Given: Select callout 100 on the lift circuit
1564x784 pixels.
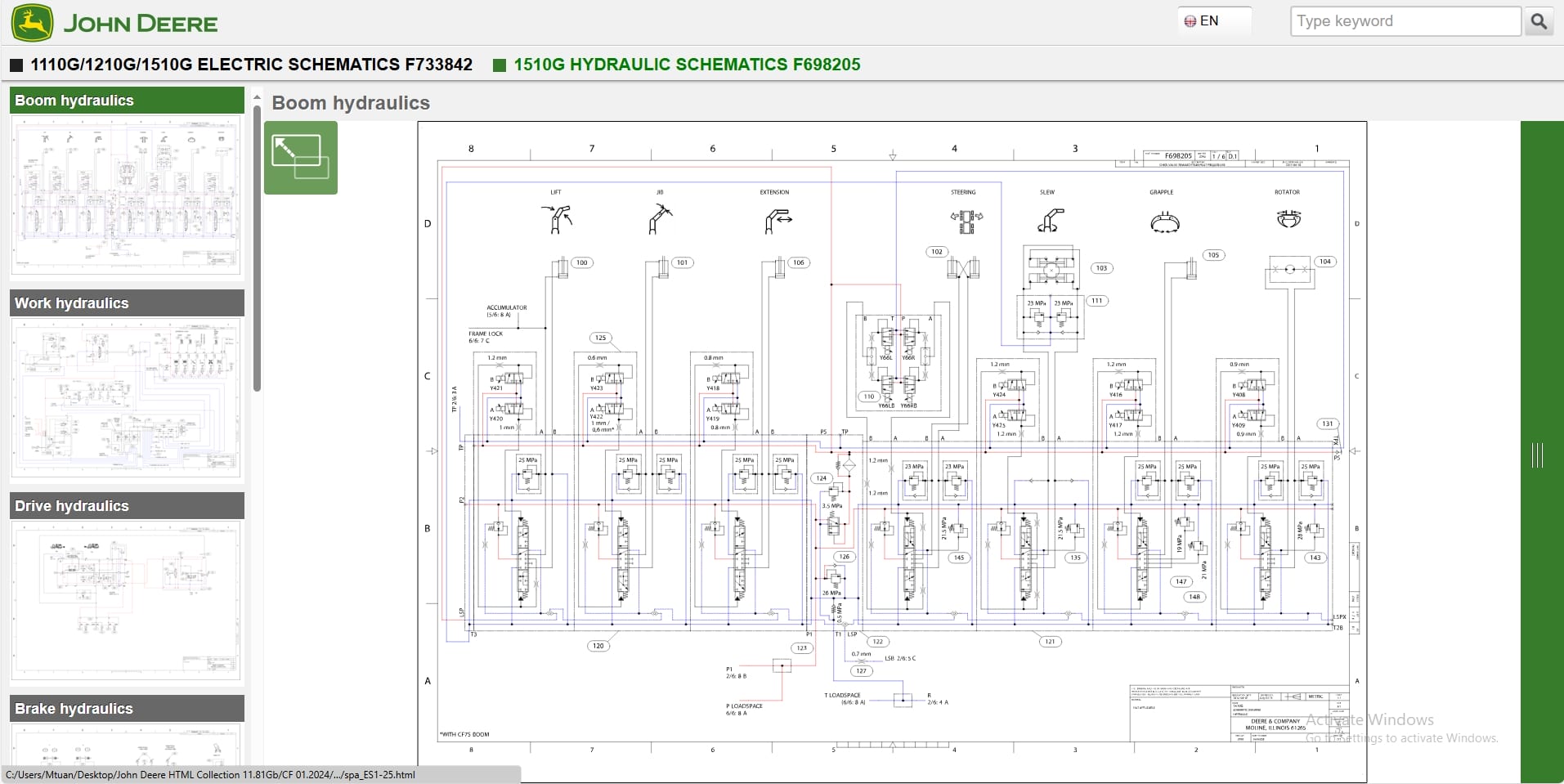Looking at the screenshot, I should (581, 262).
